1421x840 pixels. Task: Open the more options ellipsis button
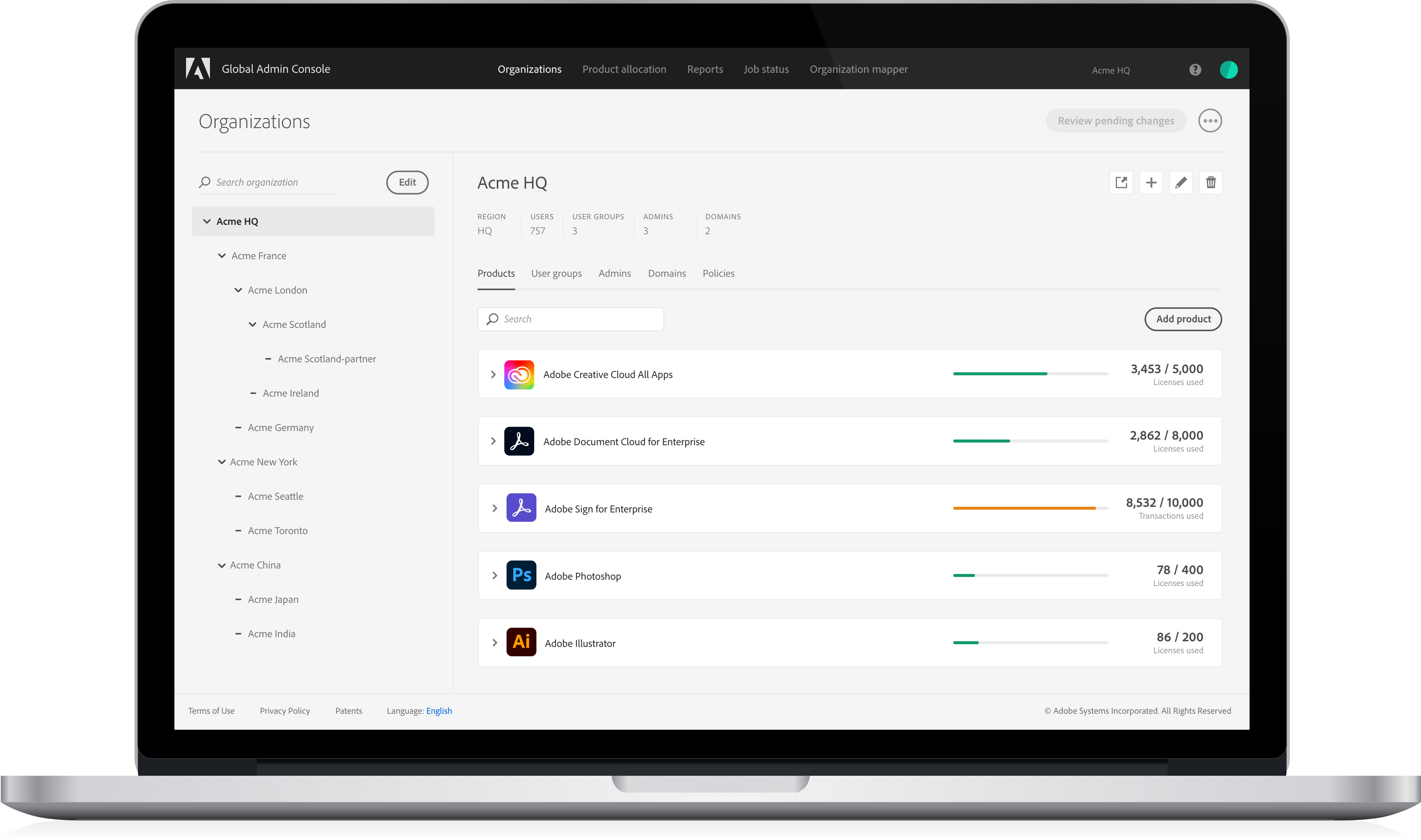click(1210, 121)
